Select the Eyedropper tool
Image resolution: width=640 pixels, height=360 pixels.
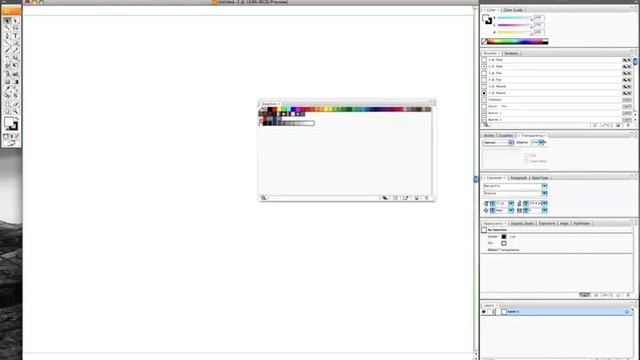pyautogui.click(x=7, y=89)
